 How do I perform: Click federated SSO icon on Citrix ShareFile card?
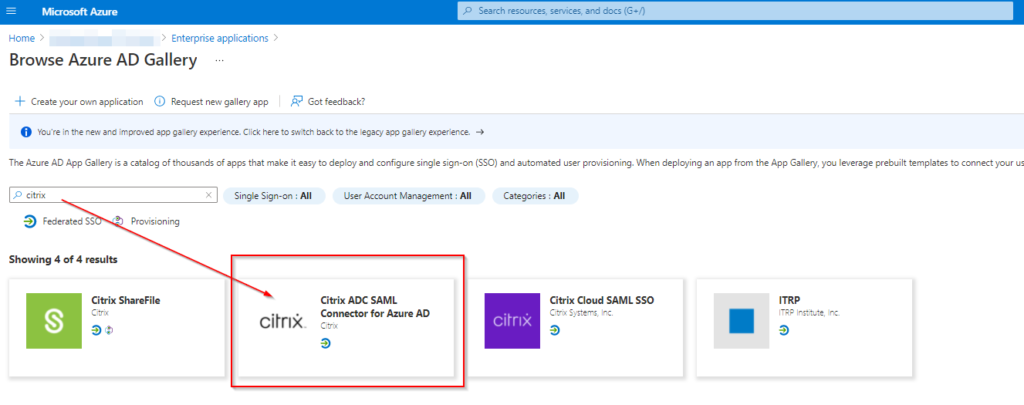pyautogui.click(x=96, y=330)
